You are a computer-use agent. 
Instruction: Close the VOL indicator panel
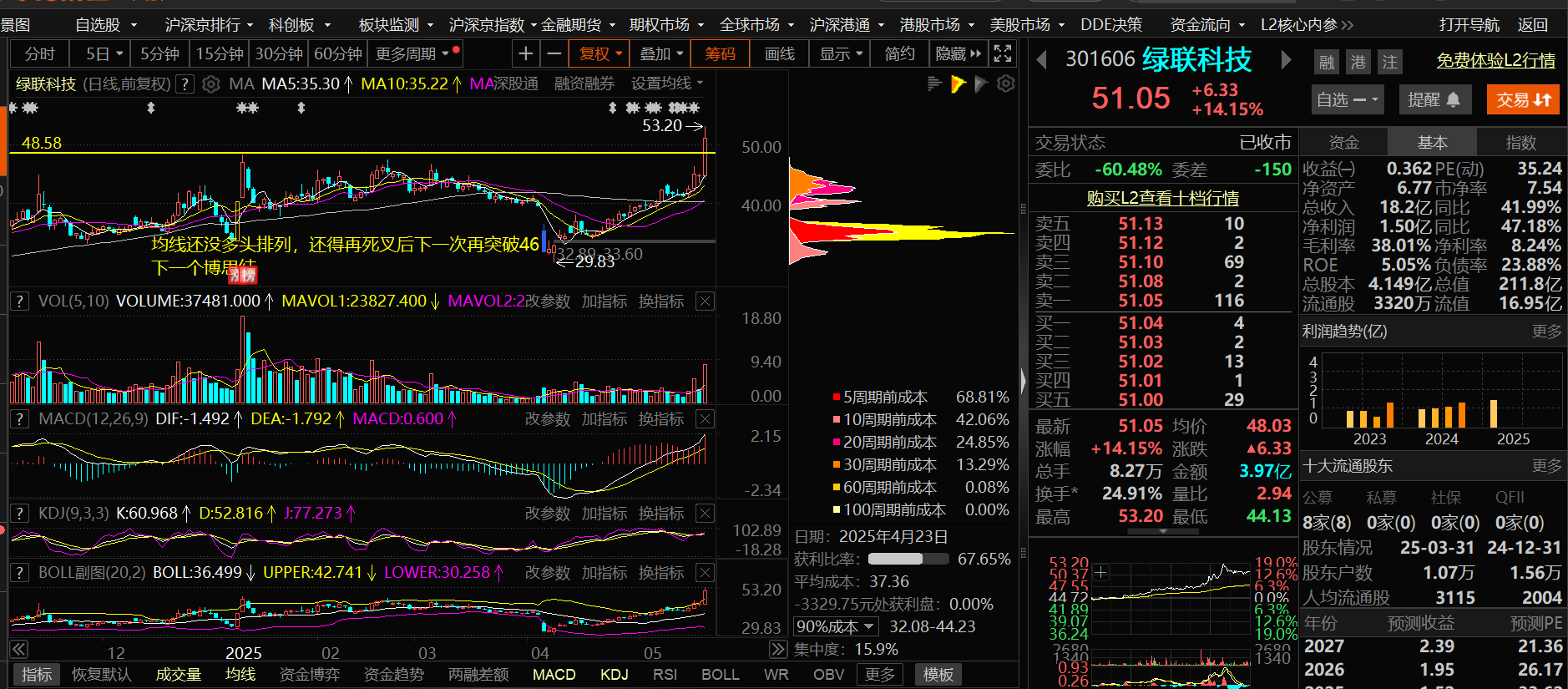click(x=706, y=301)
